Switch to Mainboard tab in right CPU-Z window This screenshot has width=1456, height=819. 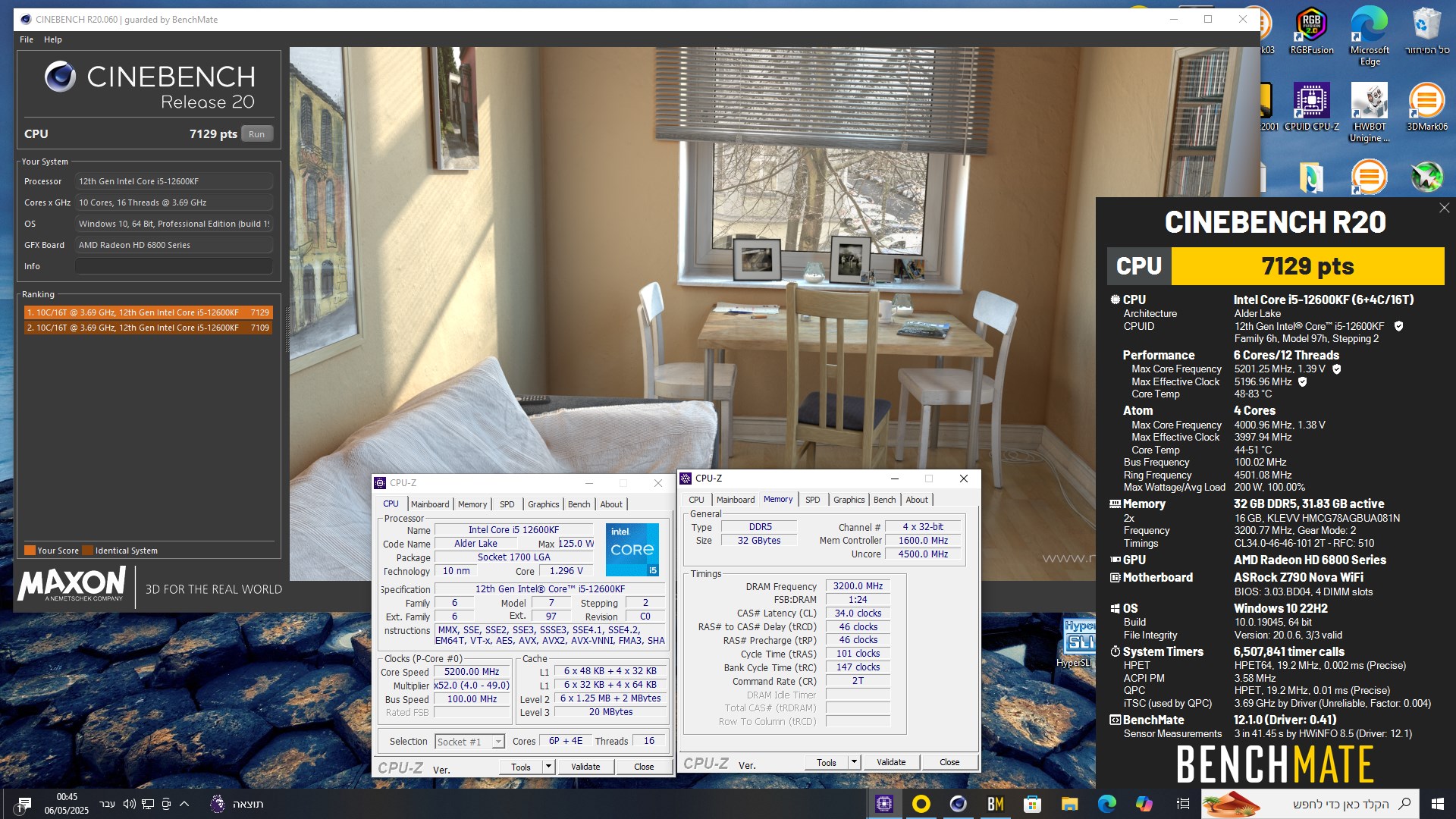(736, 500)
